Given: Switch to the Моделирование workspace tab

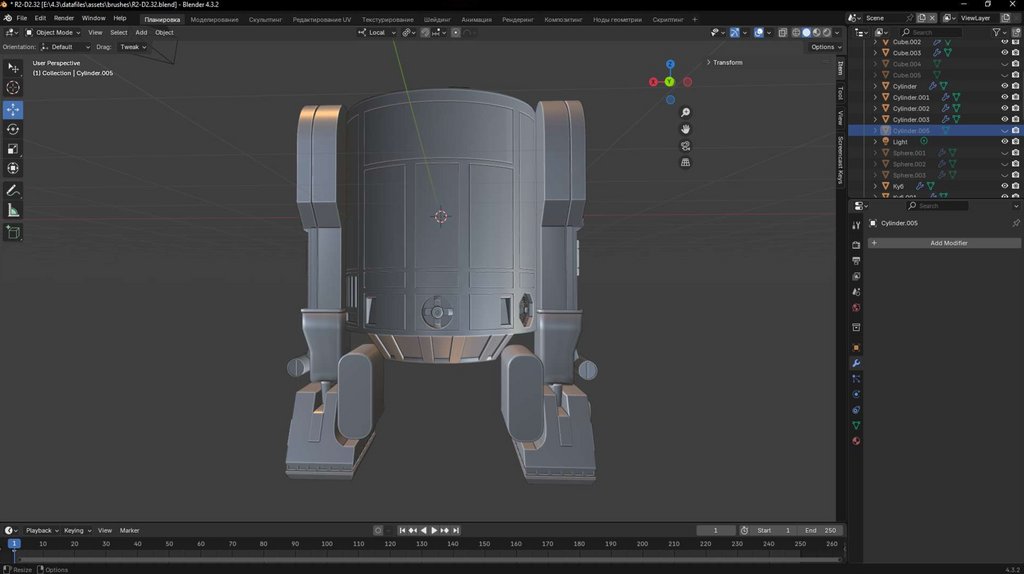Looking at the screenshot, I should point(214,19).
